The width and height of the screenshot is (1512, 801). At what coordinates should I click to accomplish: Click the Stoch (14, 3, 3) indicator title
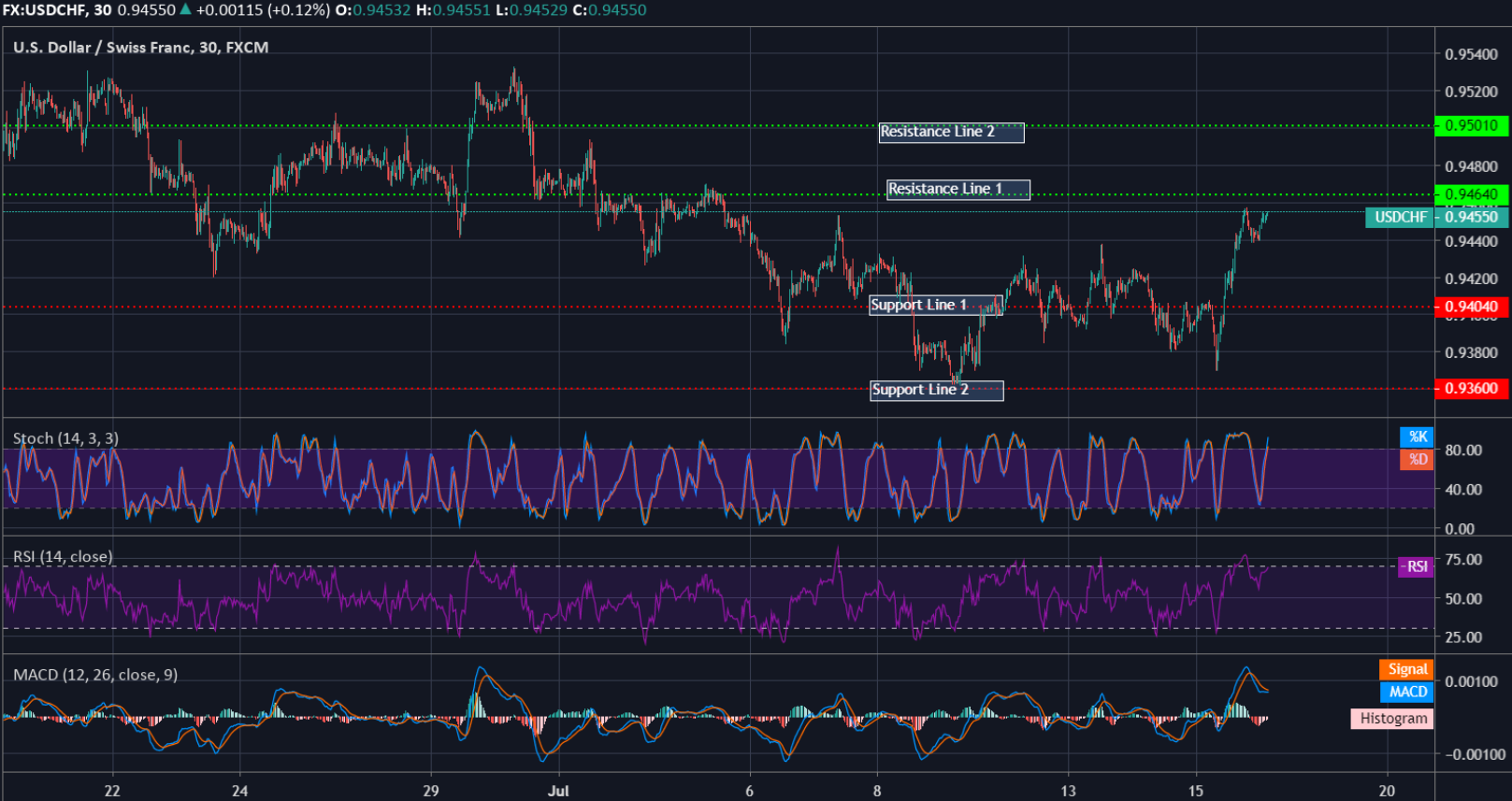pyautogui.click(x=65, y=438)
